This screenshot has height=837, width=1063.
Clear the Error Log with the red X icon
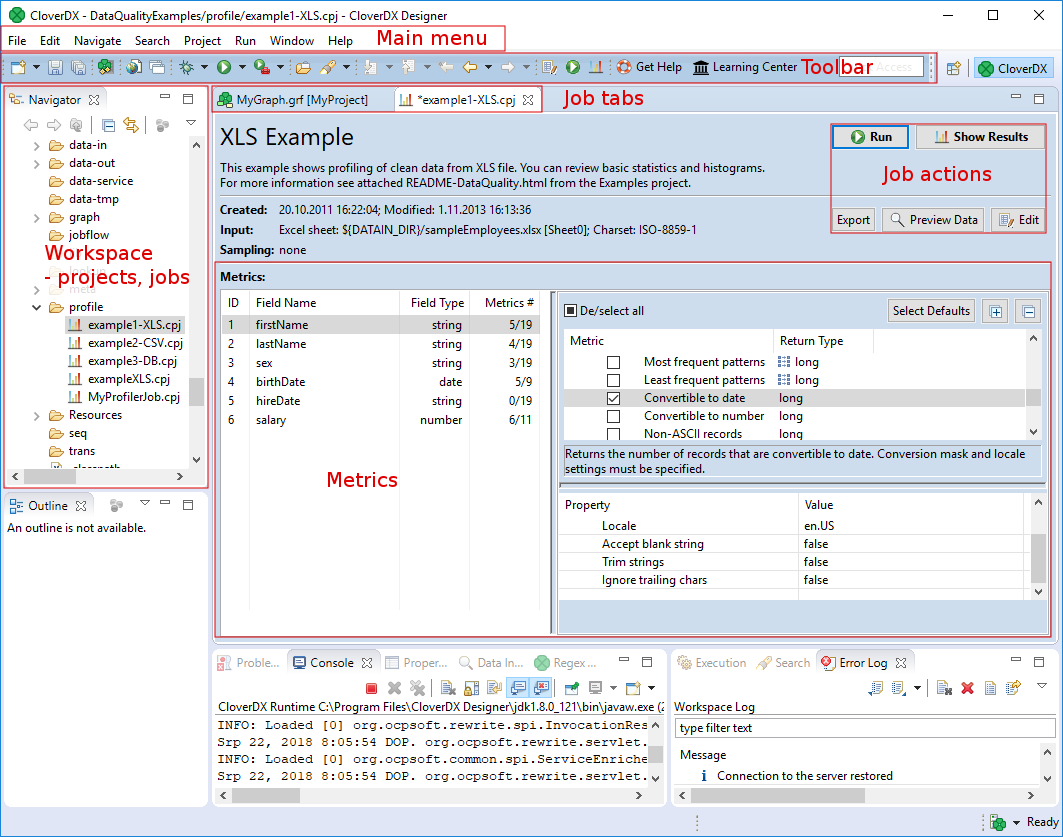point(967,687)
